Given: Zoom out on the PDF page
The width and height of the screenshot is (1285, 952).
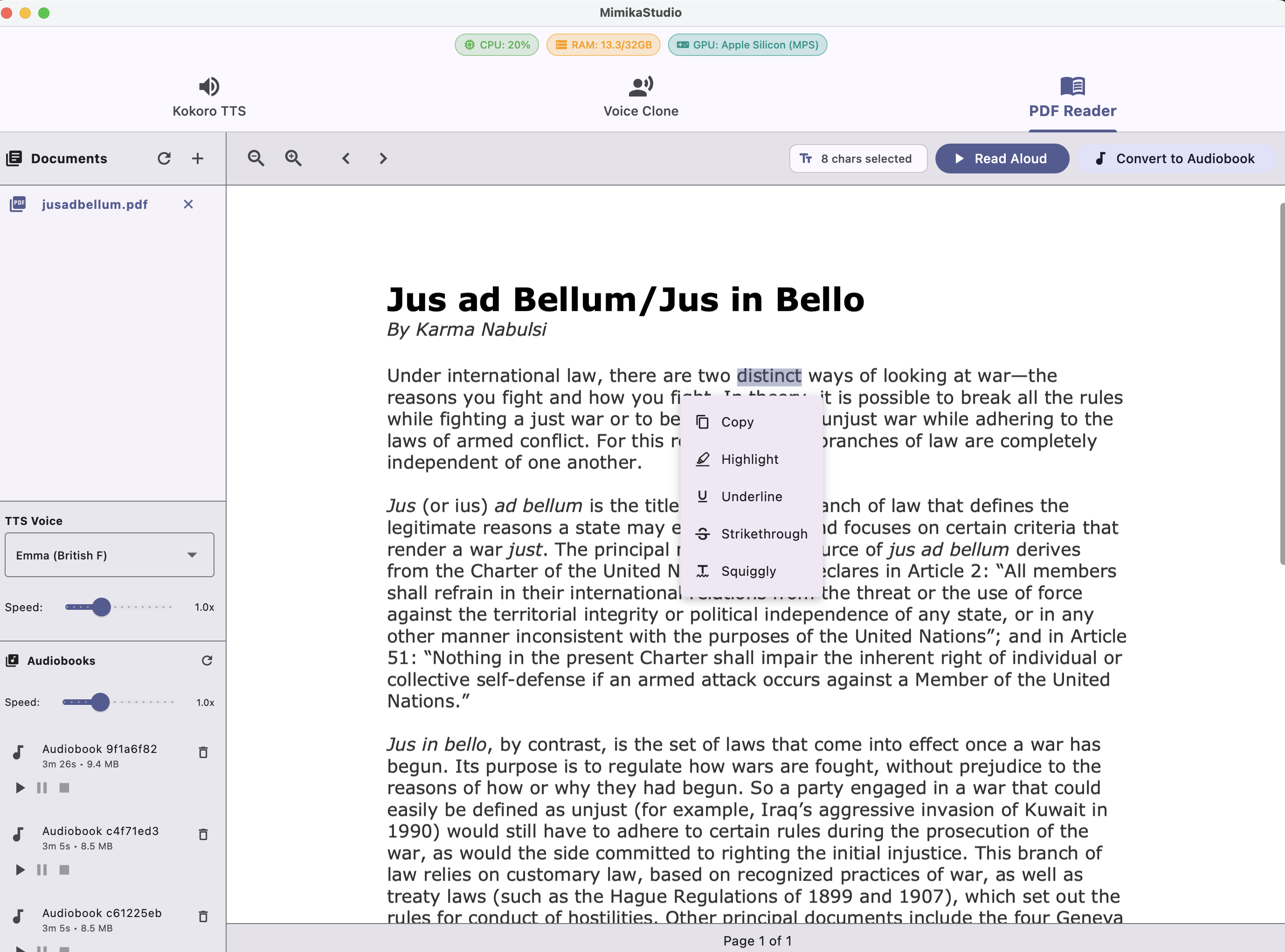Looking at the screenshot, I should 256,158.
